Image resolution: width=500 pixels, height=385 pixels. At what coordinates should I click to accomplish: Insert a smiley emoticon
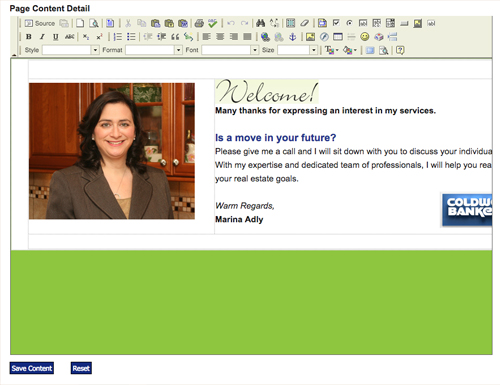pyautogui.click(x=365, y=37)
